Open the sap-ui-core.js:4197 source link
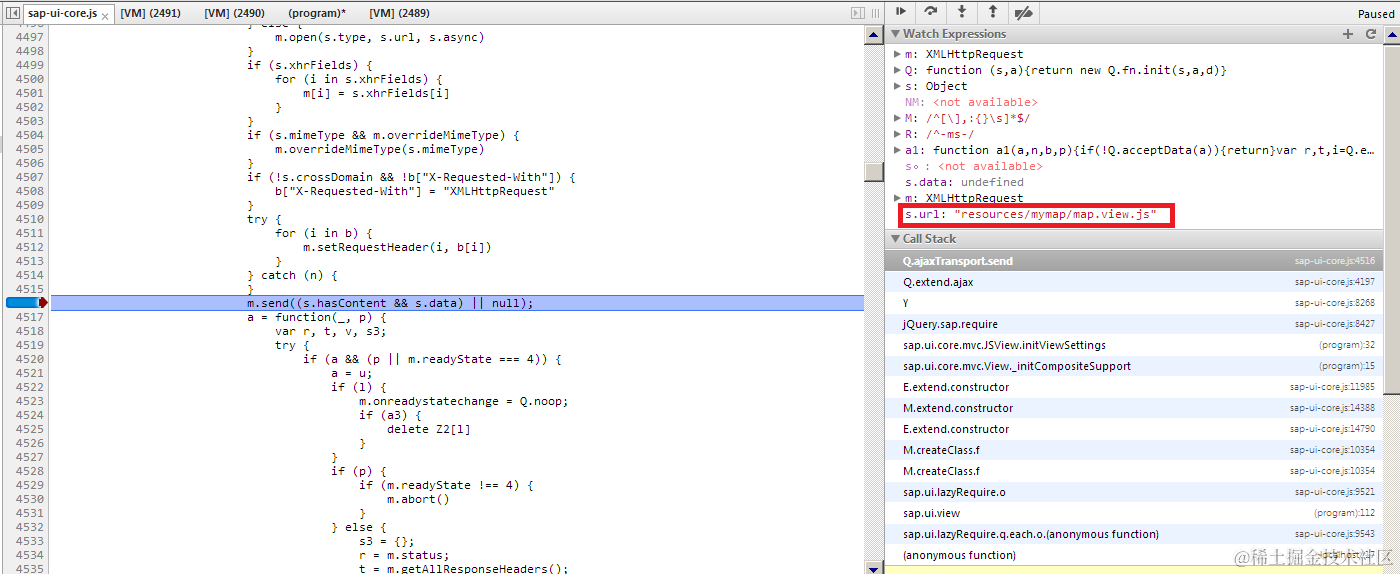Image resolution: width=1400 pixels, height=574 pixels. point(1334,282)
